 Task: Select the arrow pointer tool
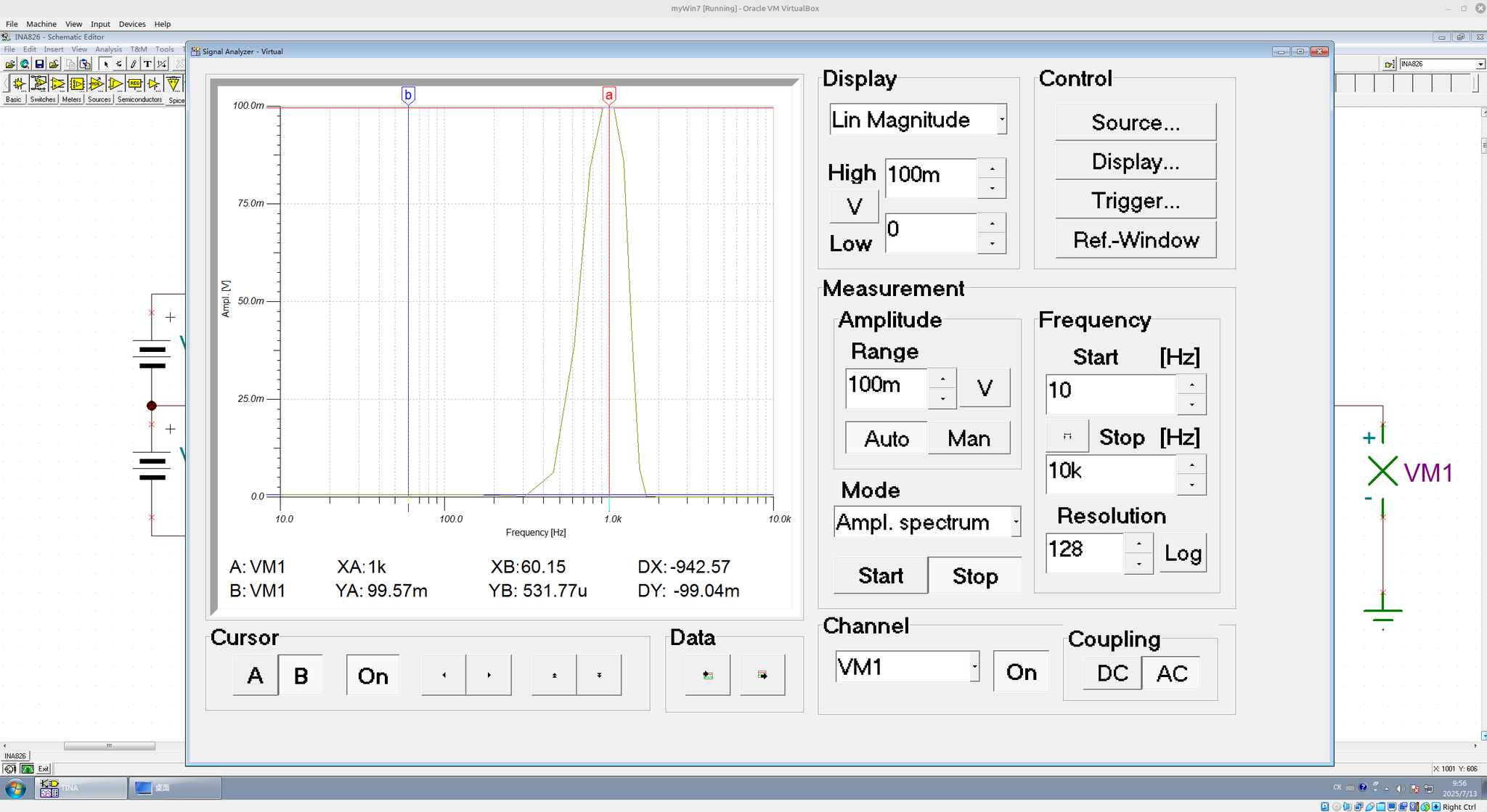click(x=105, y=64)
